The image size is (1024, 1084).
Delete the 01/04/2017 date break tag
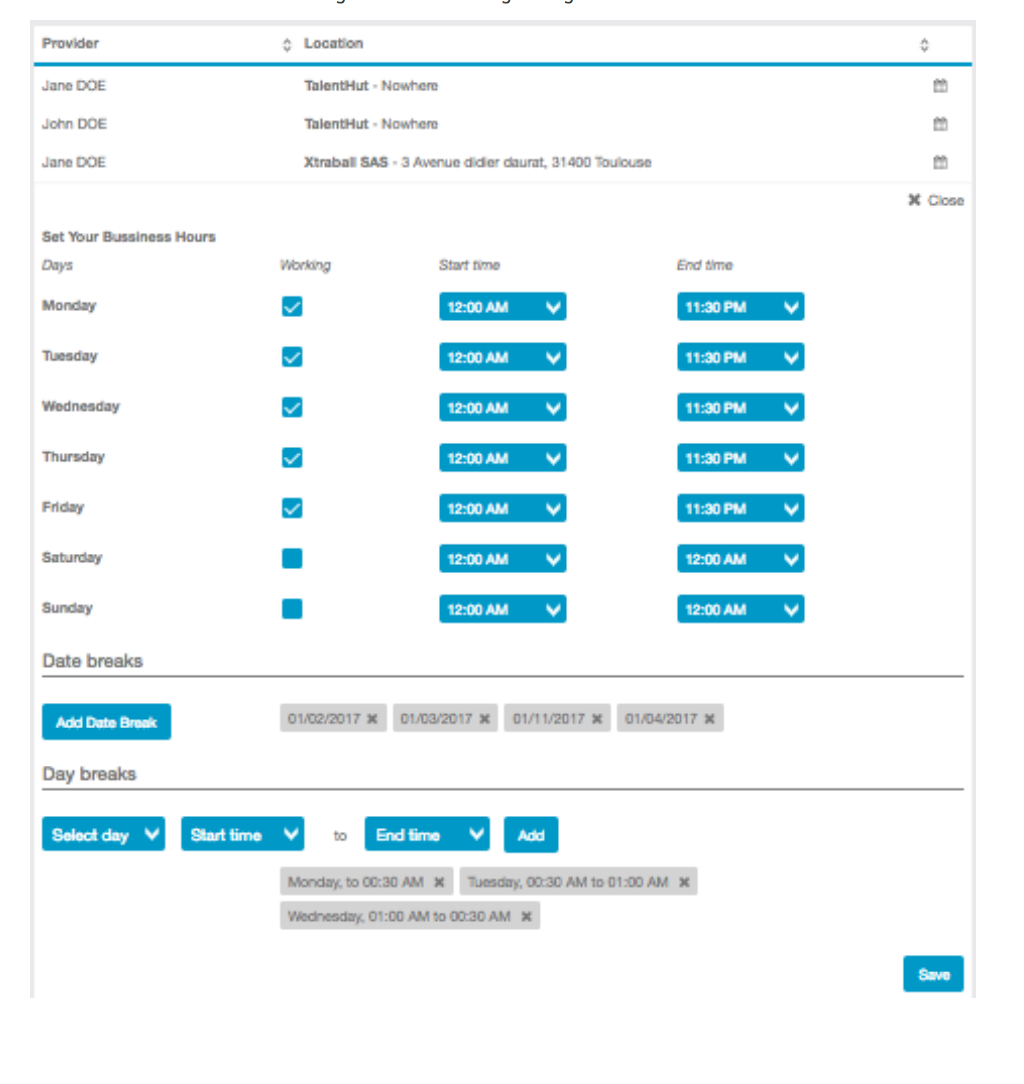click(x=709, y=719)
